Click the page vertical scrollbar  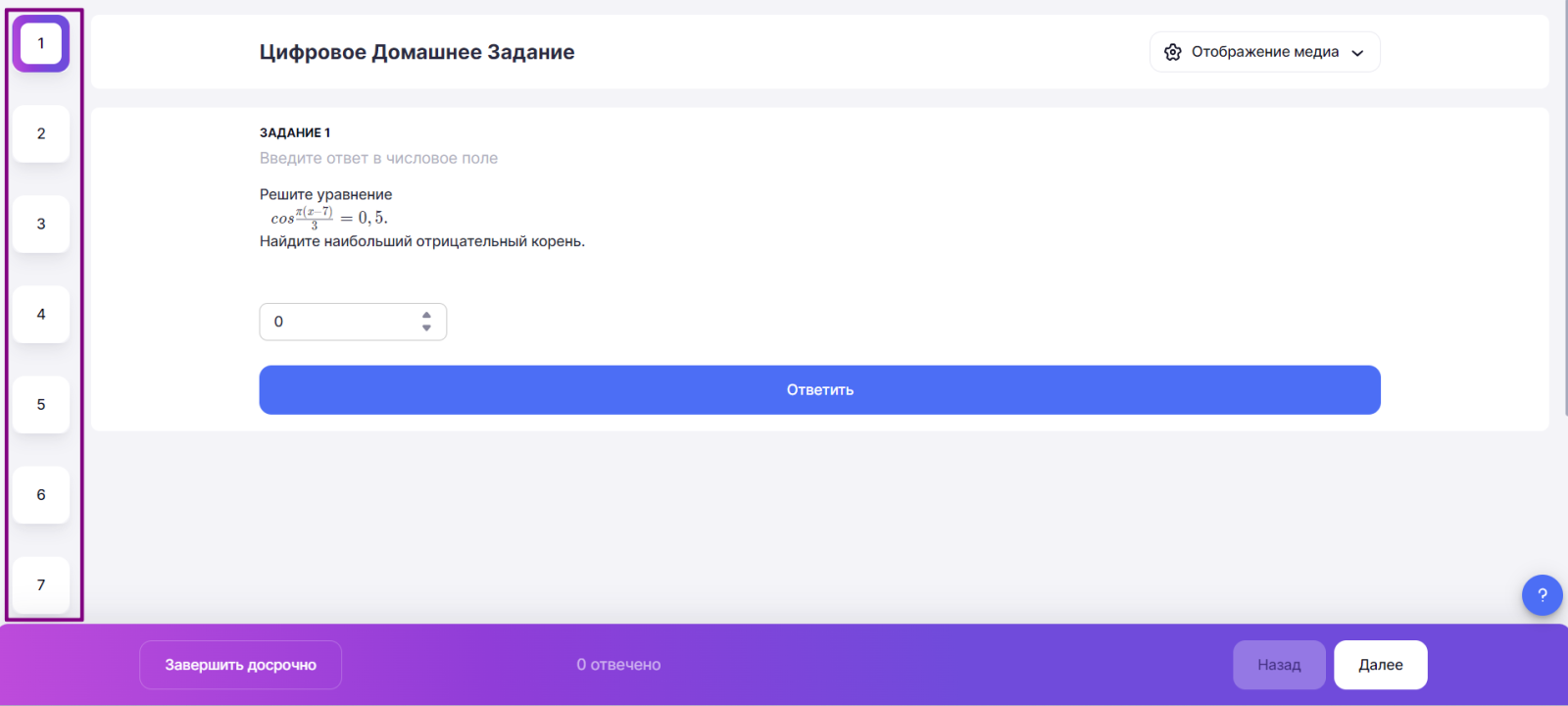[x=1564, y=206]
